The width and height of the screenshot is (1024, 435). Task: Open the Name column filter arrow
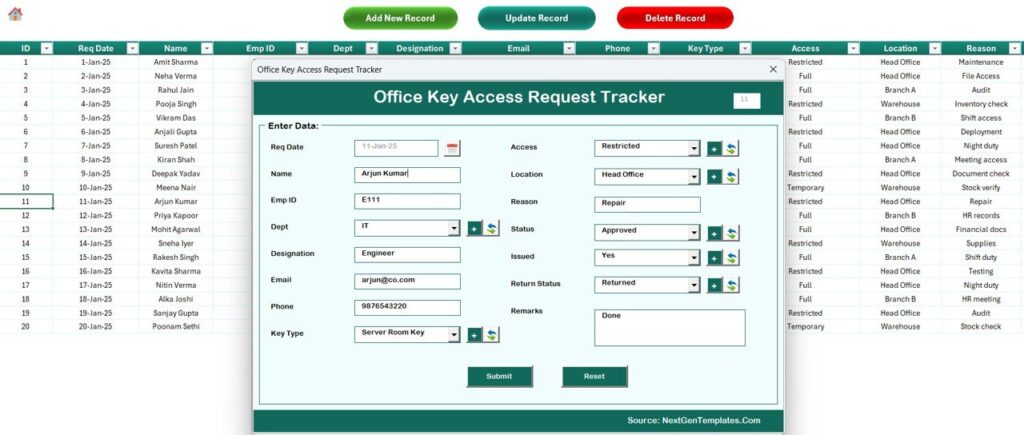pyautogui.click(x=206, y=48)
